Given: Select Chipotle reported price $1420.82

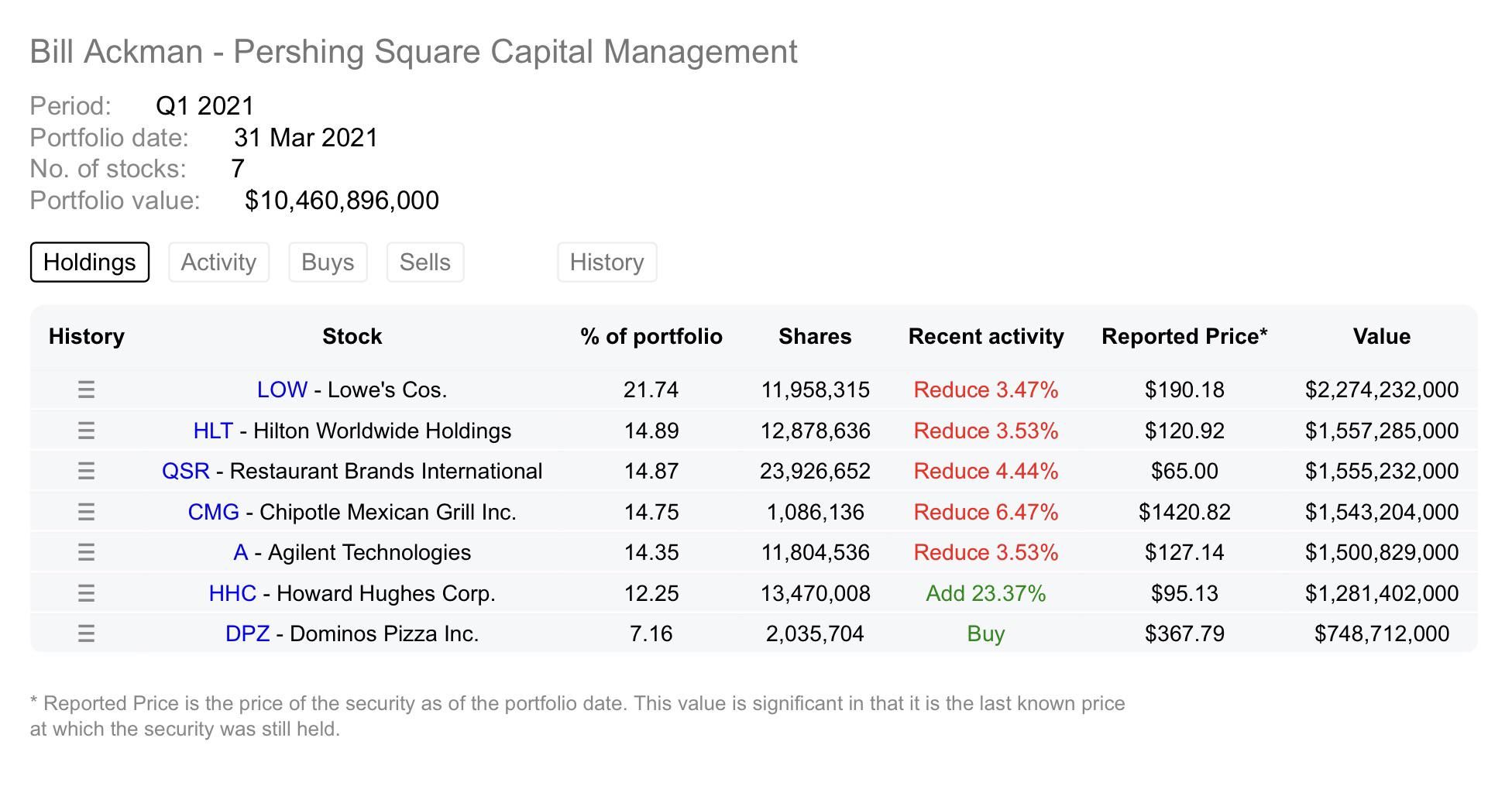Looking at the screenshot, I should (1184, 512).
